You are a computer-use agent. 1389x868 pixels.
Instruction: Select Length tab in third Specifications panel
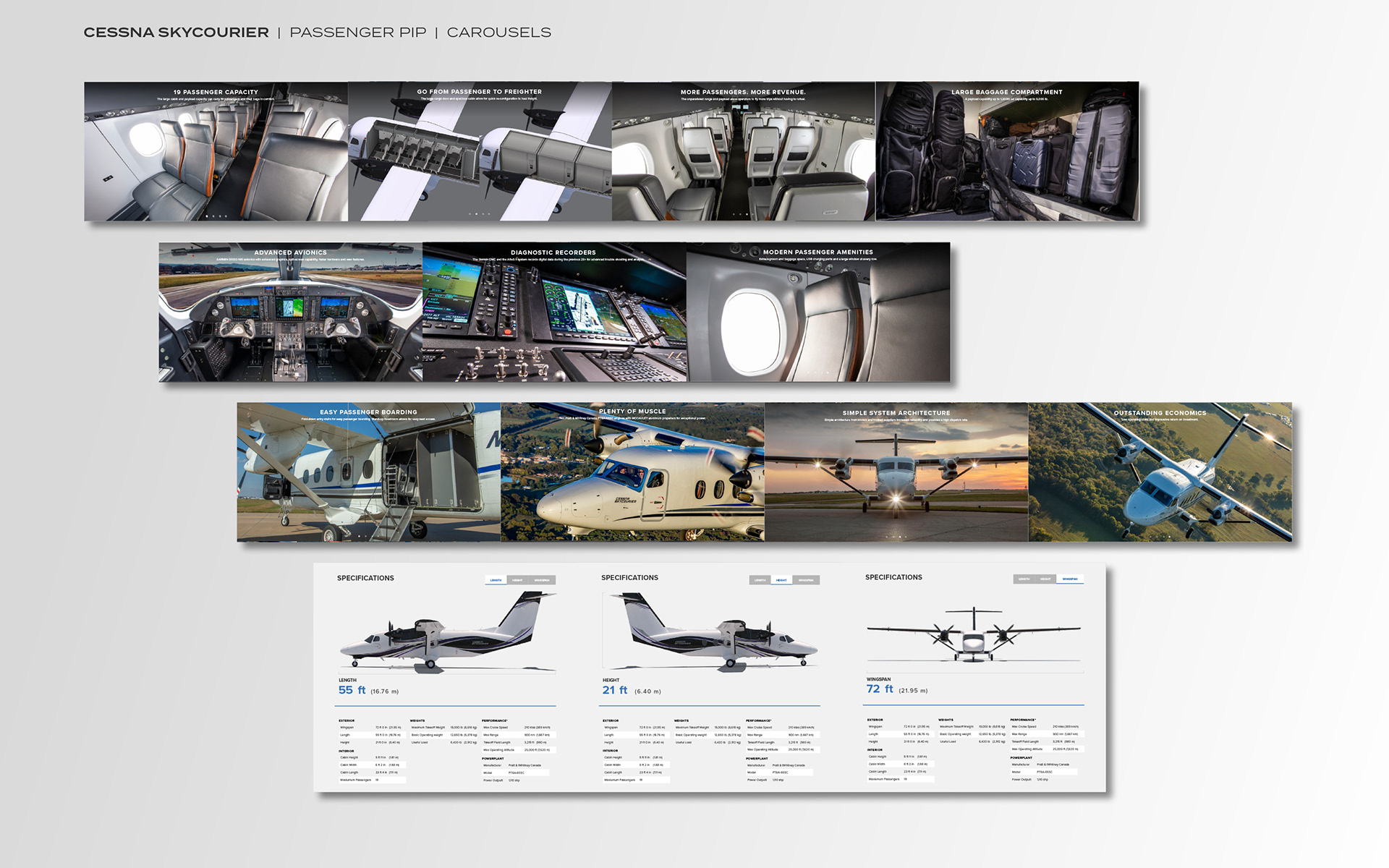click(x=1024, y=579)
